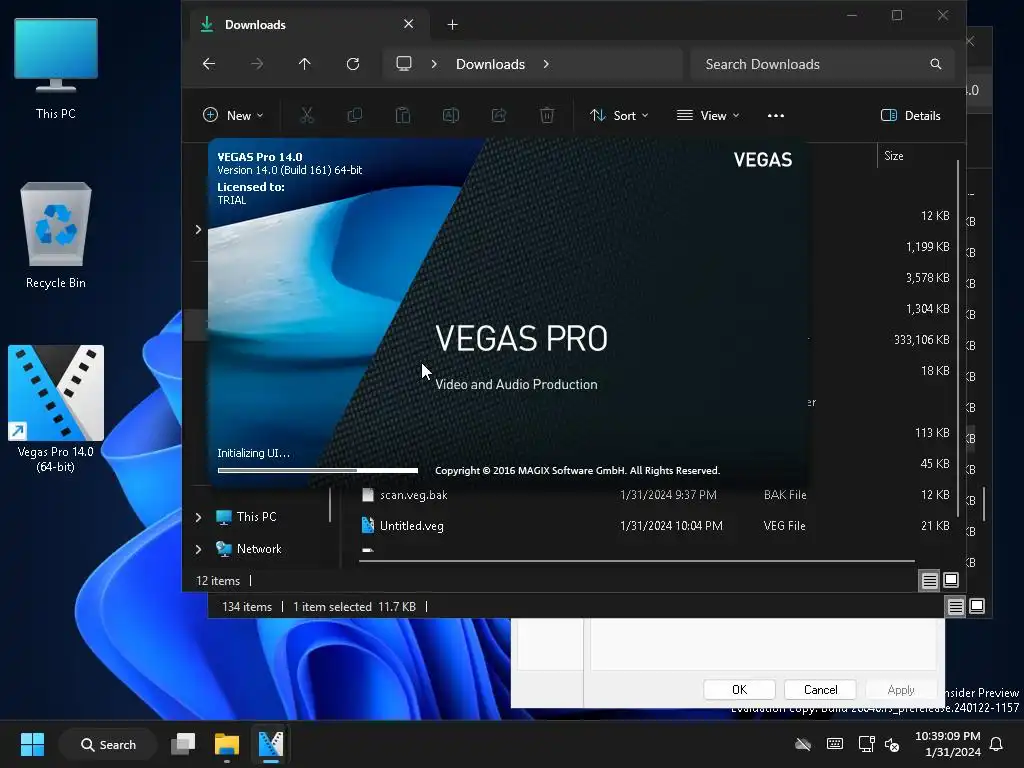
Task: Click the touch keyboard tray icon
Action: coord(835,744)
